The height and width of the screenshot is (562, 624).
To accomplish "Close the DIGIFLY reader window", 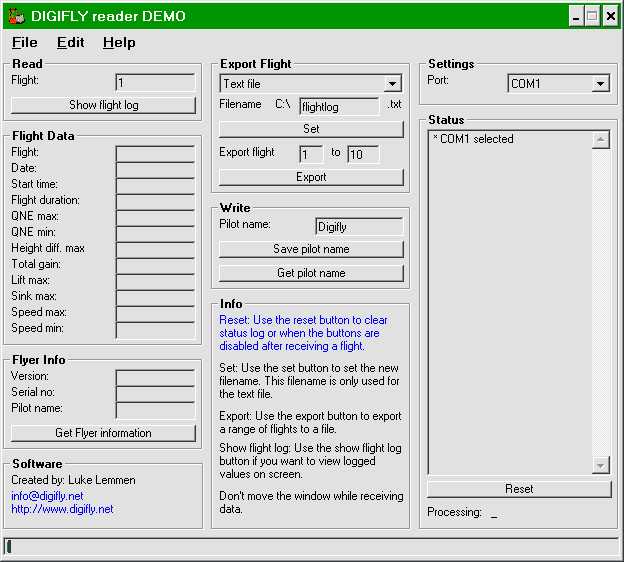I will pos(611,16).
